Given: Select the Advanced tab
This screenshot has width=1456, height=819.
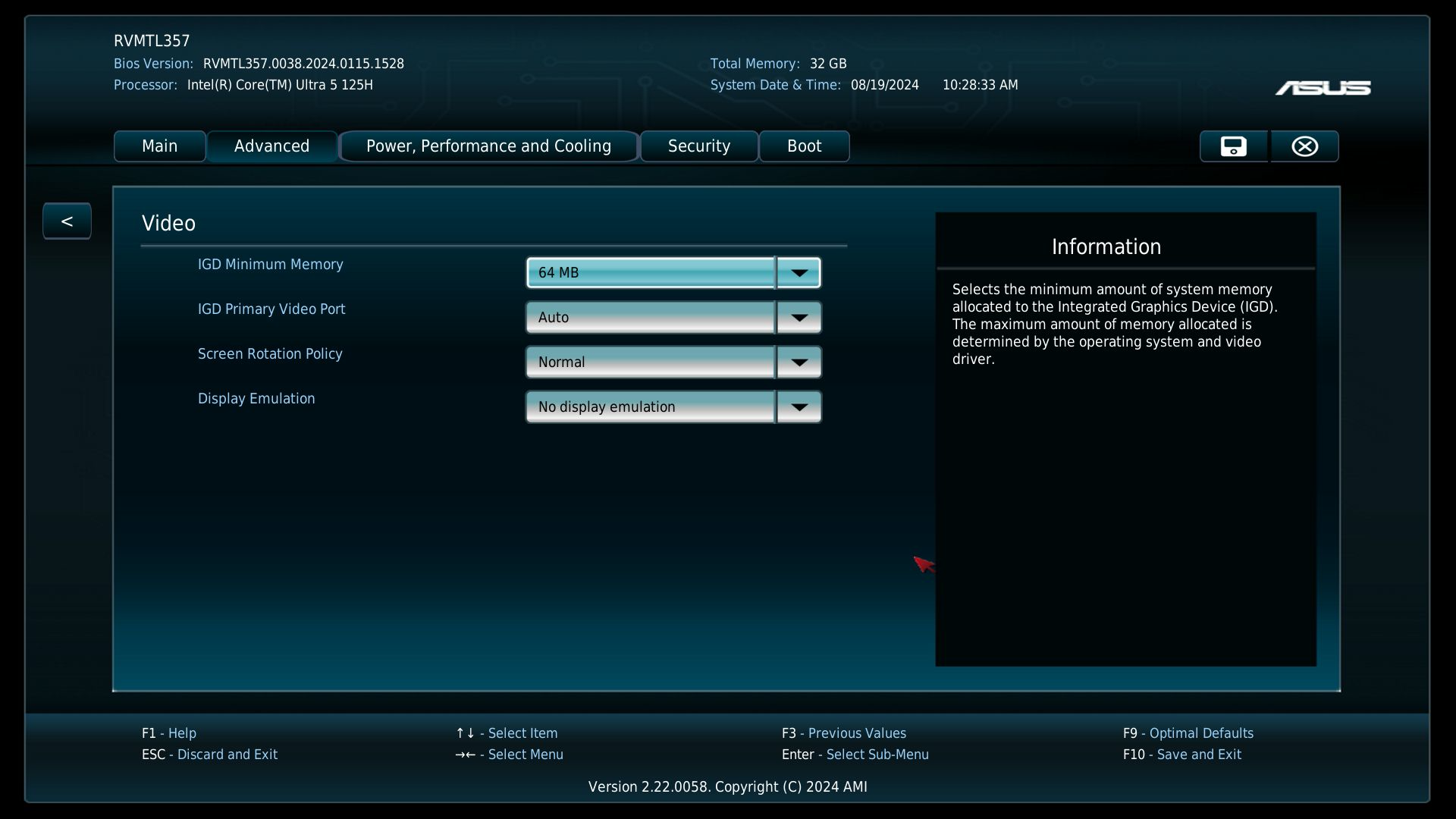Looking at the screenshot, I should coord(271,146).
